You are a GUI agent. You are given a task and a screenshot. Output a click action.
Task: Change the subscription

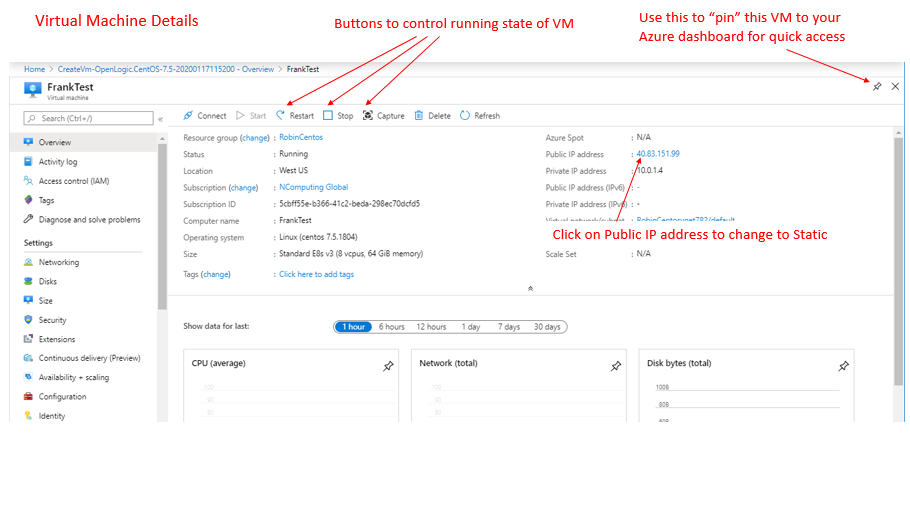(243, 188)
